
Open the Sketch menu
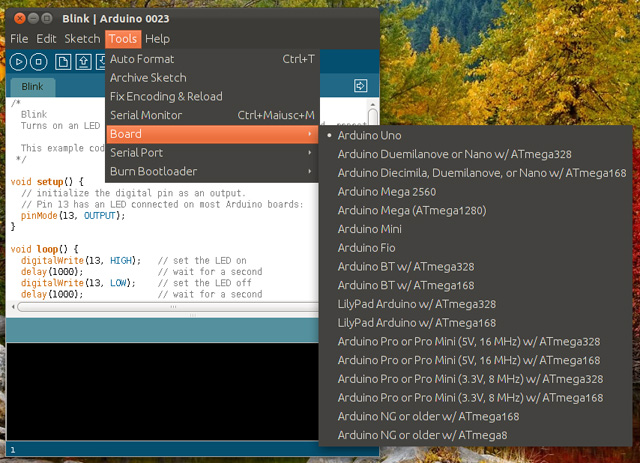click(82, 39)
